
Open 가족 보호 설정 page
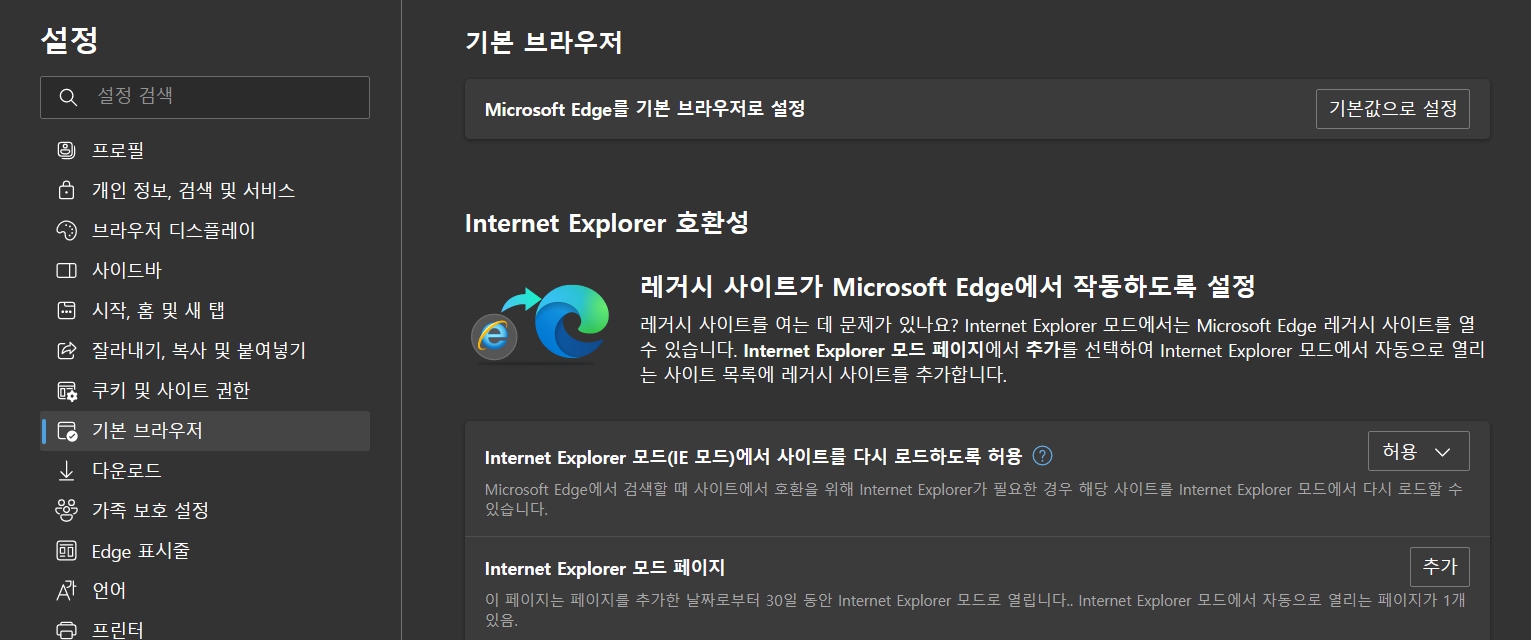click(205, 510)
